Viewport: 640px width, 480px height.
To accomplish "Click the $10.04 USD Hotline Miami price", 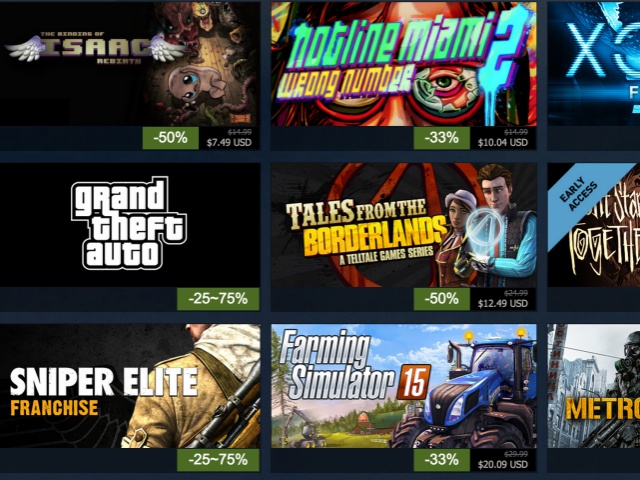I will [x=502, y=142].
